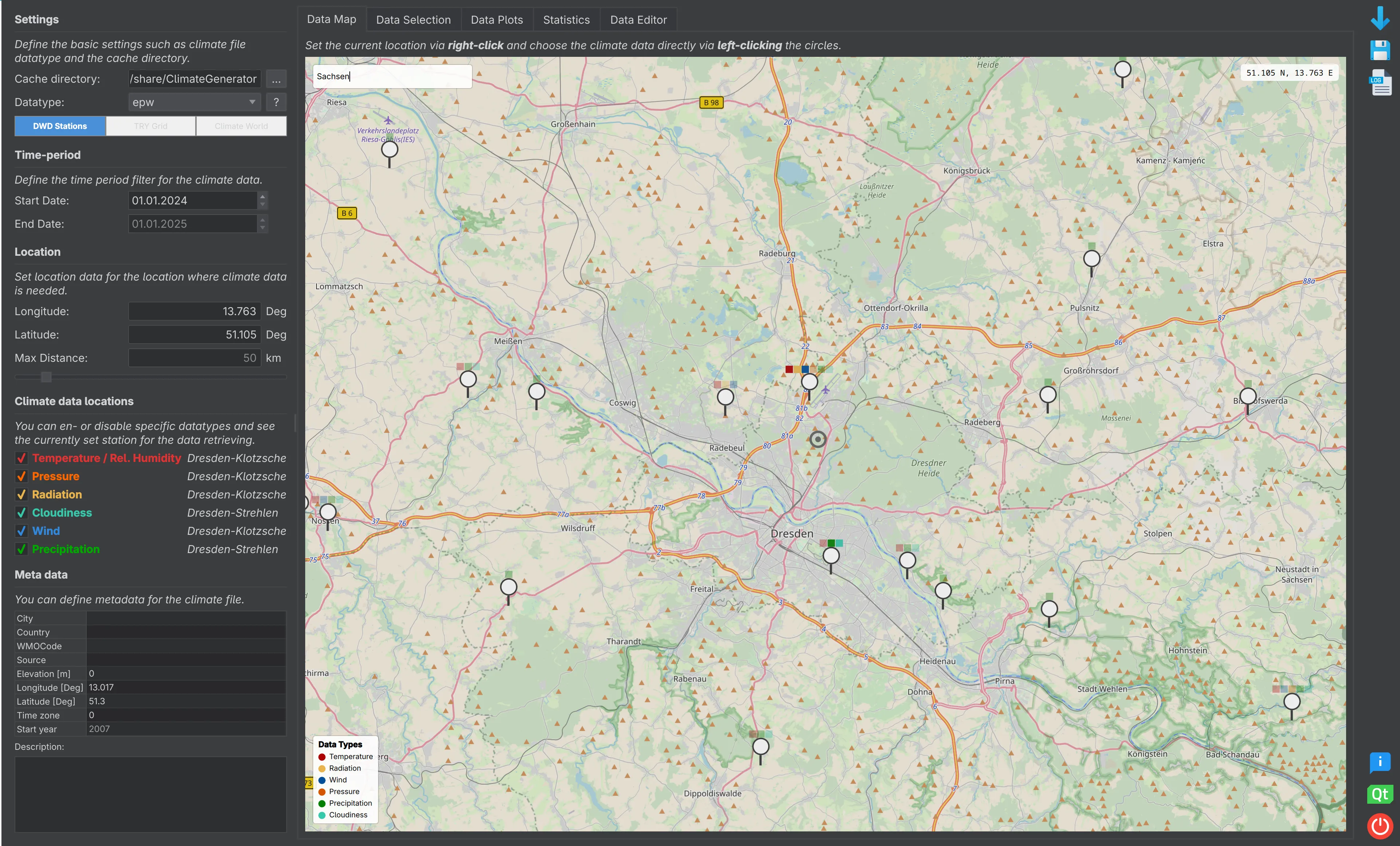Open the Statistics tab
The height and width of the screenshot is (846, 1400).
(x=566, y=19)
